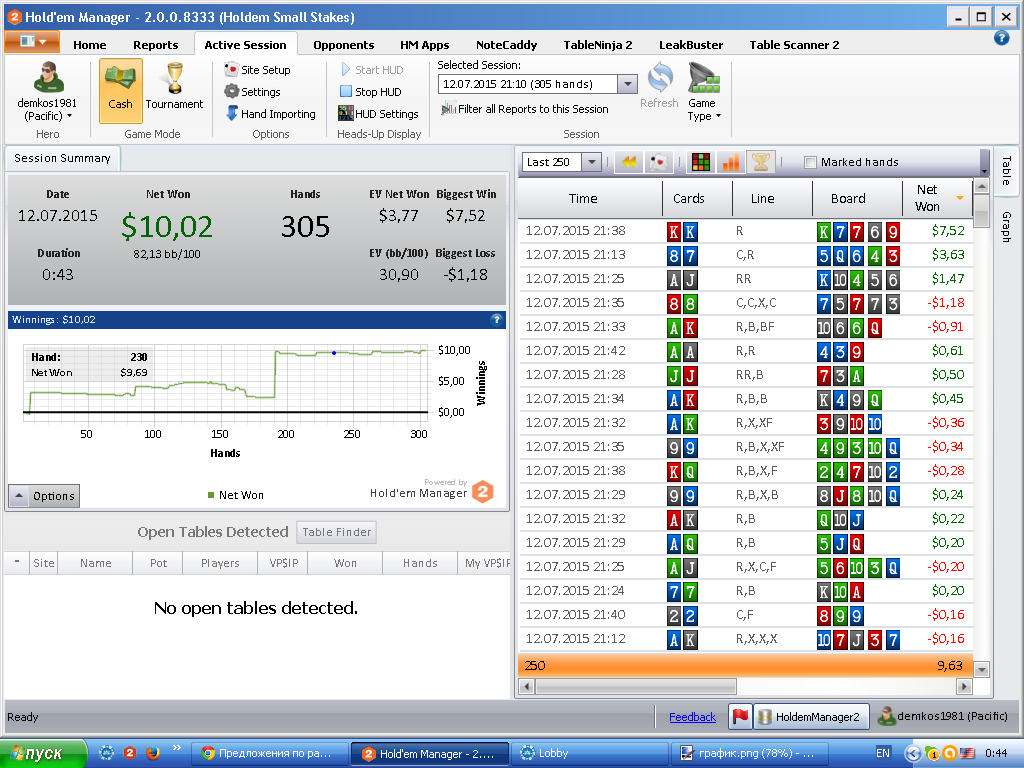Sort by the Net Won column arrow
The image size is (1024, 768).
pos(960,198)
